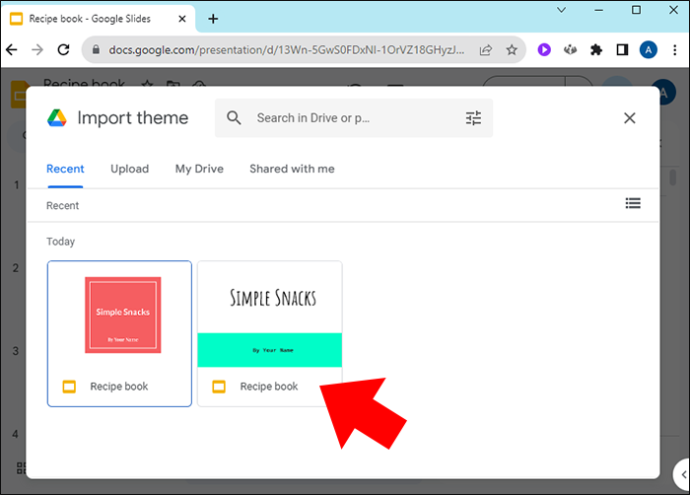Close the Recipe book browser tab
This screenshot has width=690, height=495.
182,19
